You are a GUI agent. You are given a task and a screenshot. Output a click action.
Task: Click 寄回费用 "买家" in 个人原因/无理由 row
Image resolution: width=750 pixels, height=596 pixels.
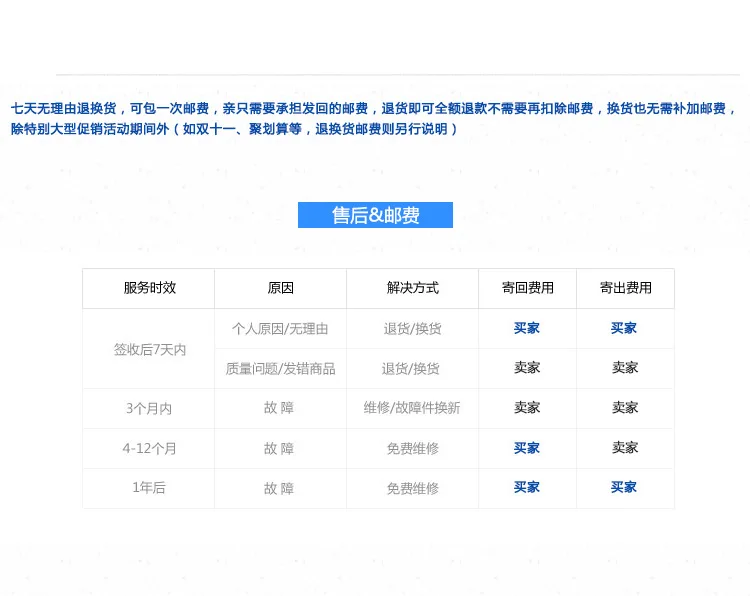coord(527,328)
